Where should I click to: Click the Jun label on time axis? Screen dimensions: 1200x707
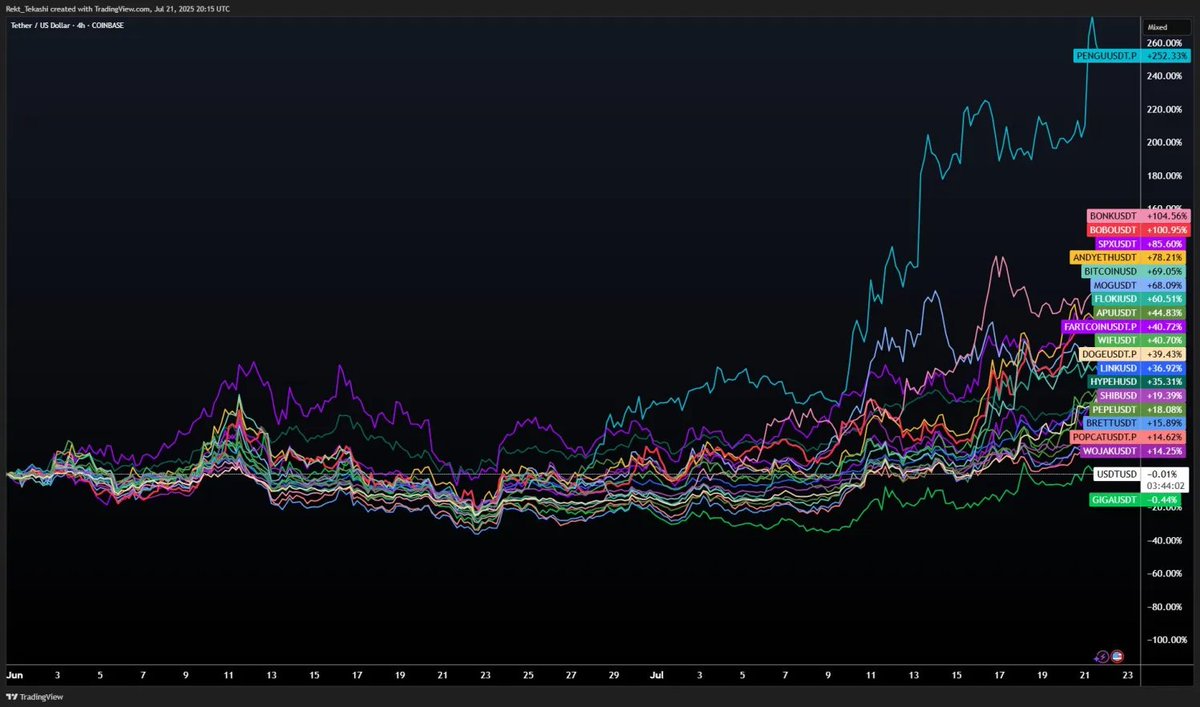coord(15,676)
